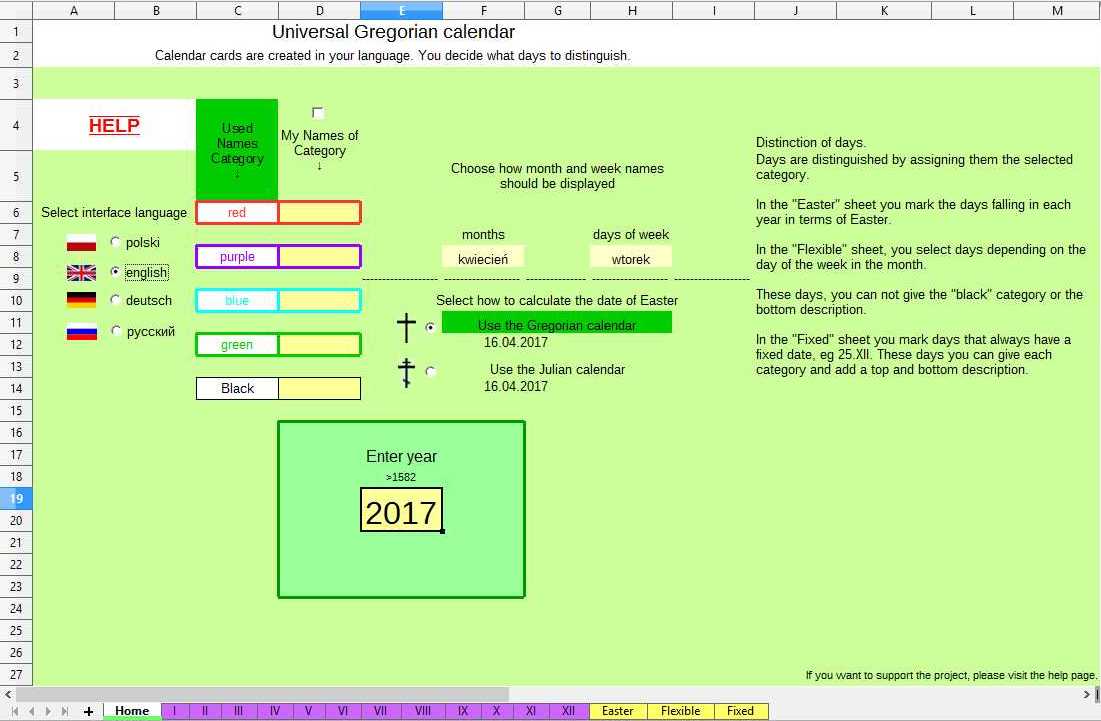Viewport: 1101px width, 721px height.
Task: Click the year input cell showing 2017
Action: (x=401, y=511)
